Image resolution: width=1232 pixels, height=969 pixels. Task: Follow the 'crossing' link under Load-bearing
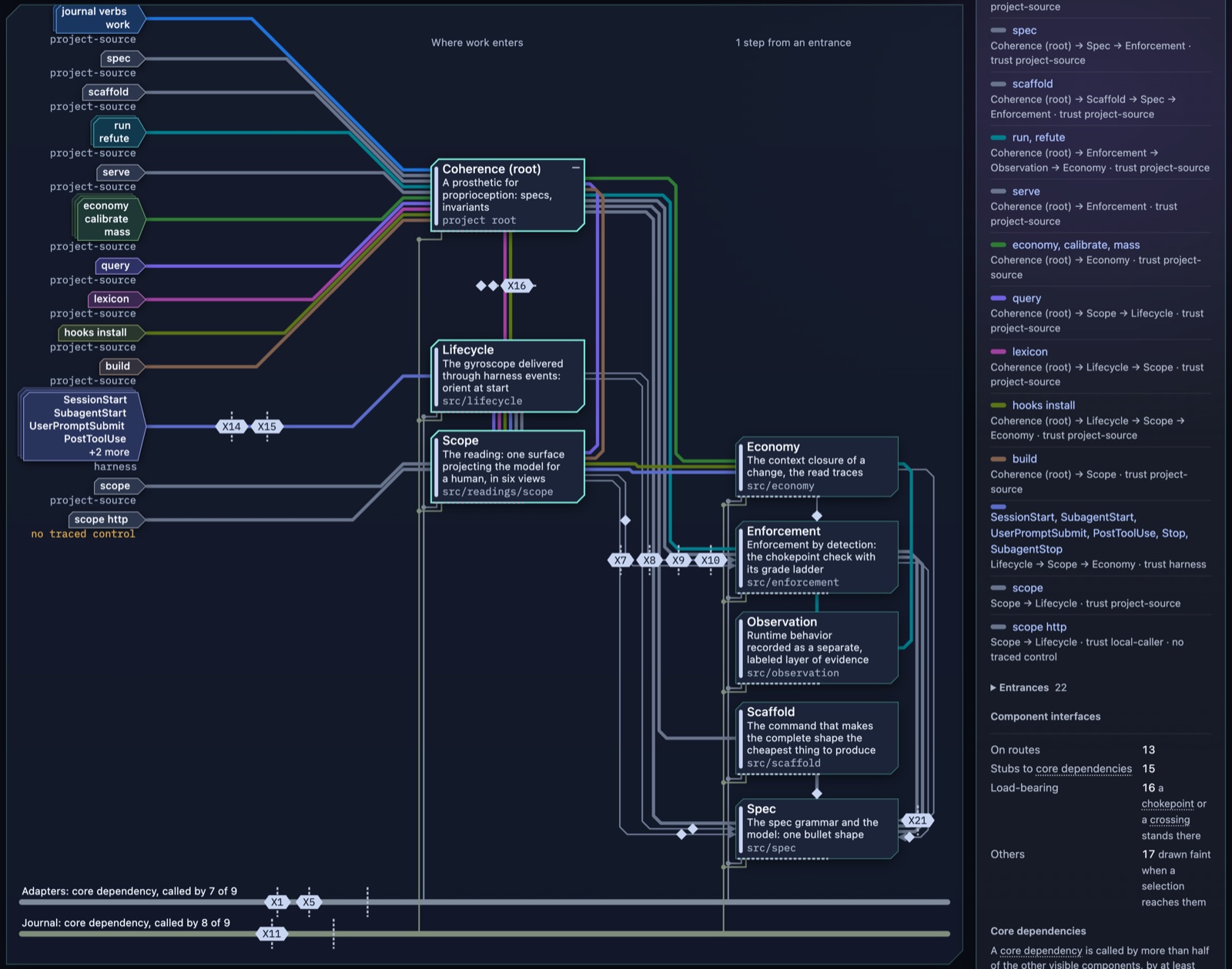(1170, 820)
